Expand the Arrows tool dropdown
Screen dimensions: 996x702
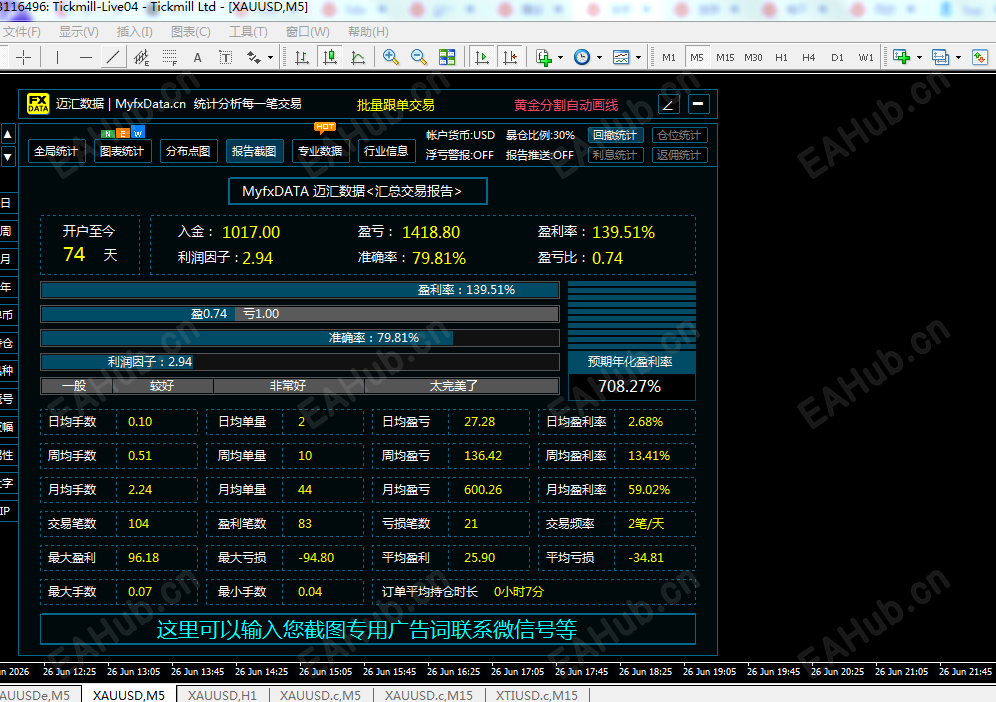click(x=271, y=58)
